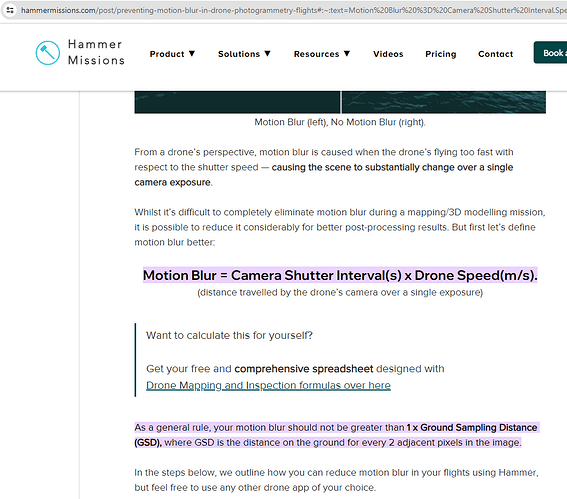The height and width of the screenshot is (499, 567).
Task: Go to the Videos page
Action: click(x=388, y=54)
